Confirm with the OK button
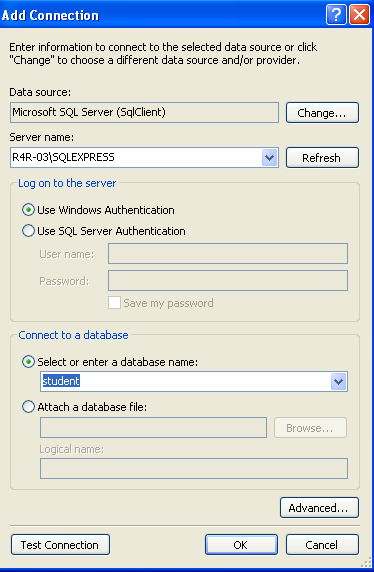Viewport: 374px width, 572px height. (241, 545)
